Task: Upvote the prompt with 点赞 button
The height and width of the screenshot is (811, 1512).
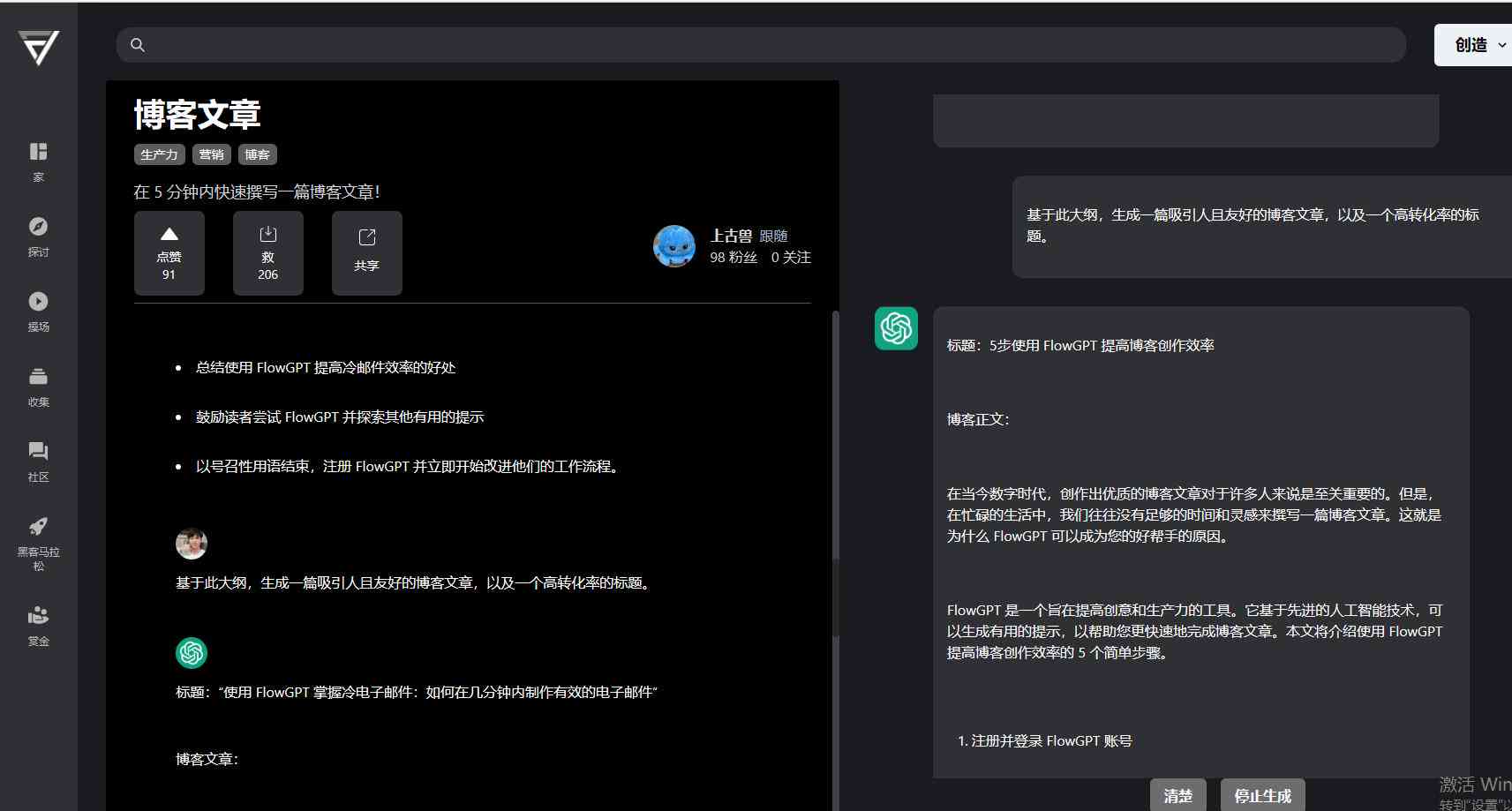Action: click(x=169, y=253)
